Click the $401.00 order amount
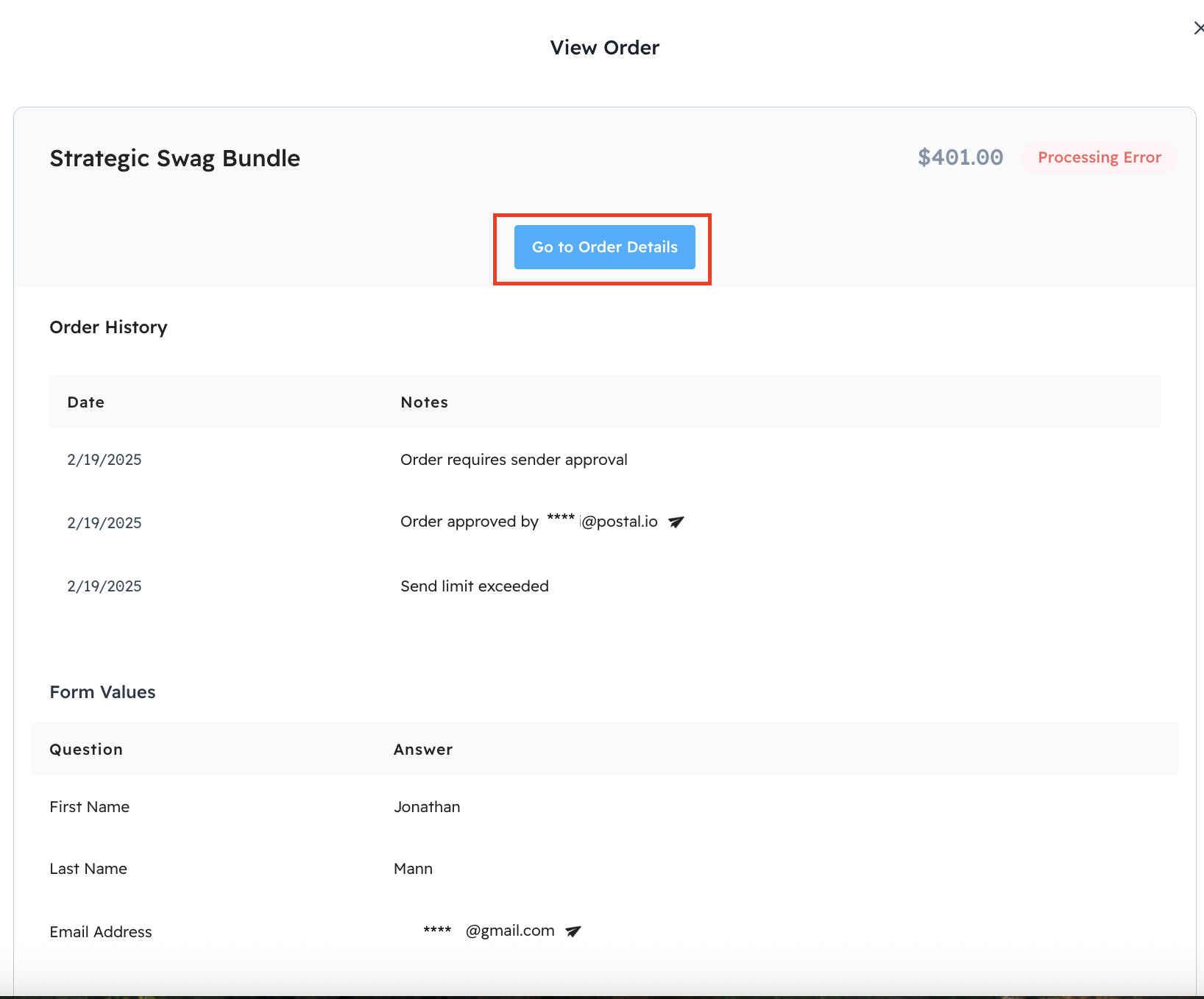1204x999 pixels. [x=960, y=157]
